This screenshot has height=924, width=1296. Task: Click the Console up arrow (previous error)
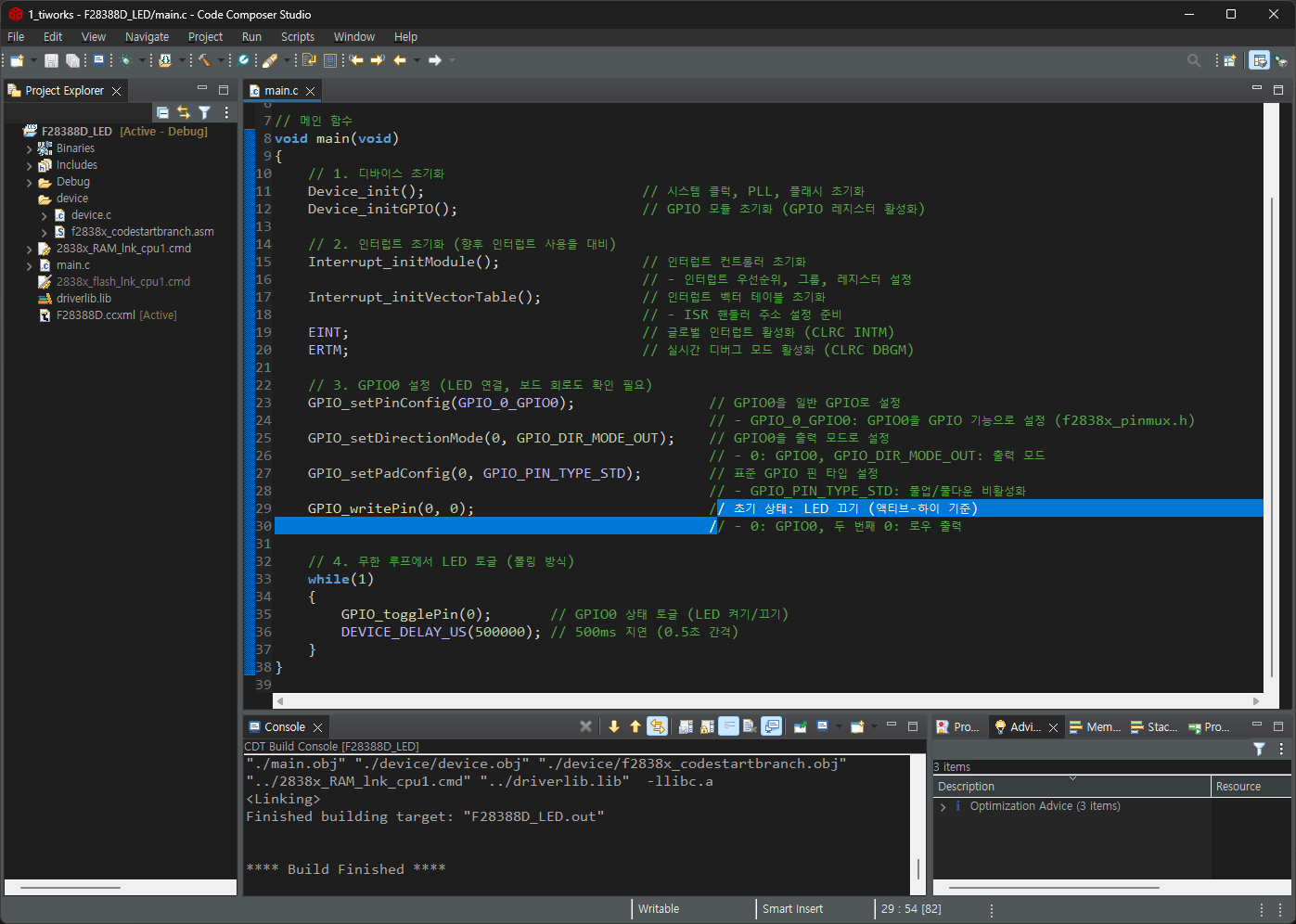pyautogui.click(x=635, y=726)
